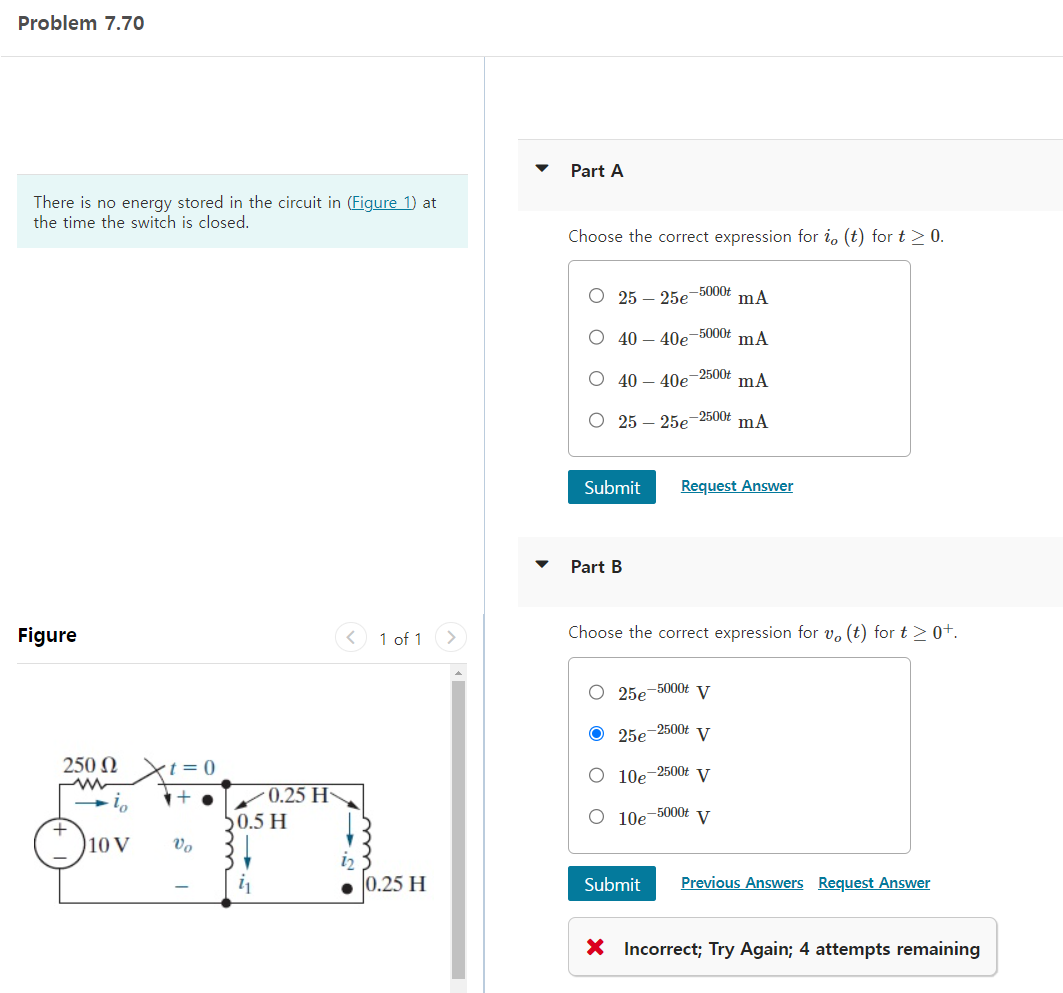This screenshot has height=993, width=1063.
Task: Click the figure pagination label 1 of 1
Action: tap(400, 638)
